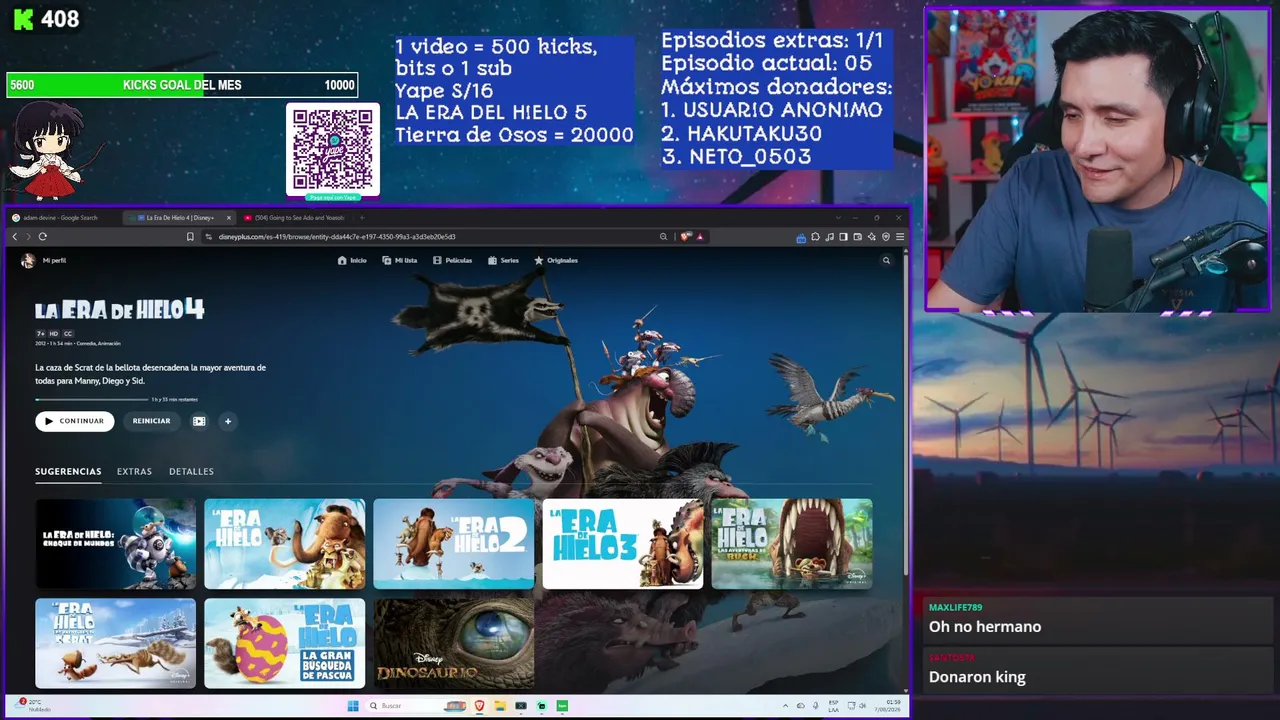Viewport: 1280px width, 720px height.
Task: Open Las Aventuras de Buck thumbnail
Action: tap(792, 544)
